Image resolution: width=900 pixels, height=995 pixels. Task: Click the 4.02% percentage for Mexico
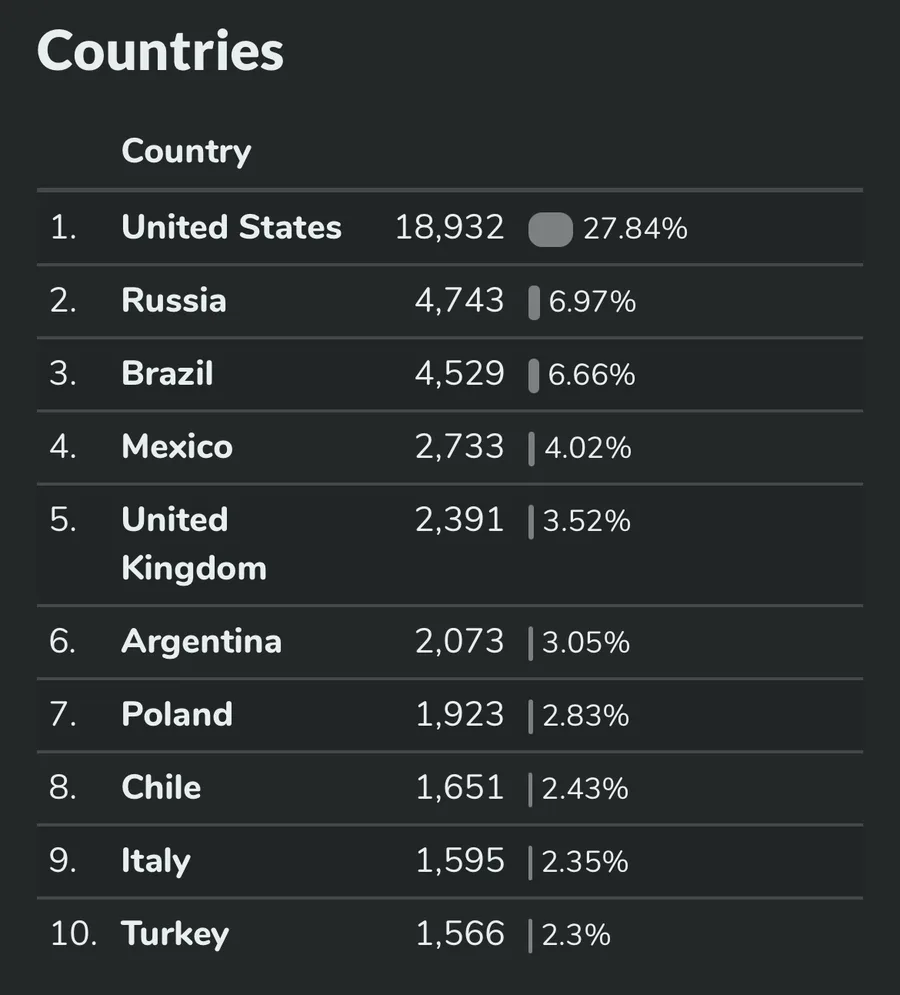(588, 448)
